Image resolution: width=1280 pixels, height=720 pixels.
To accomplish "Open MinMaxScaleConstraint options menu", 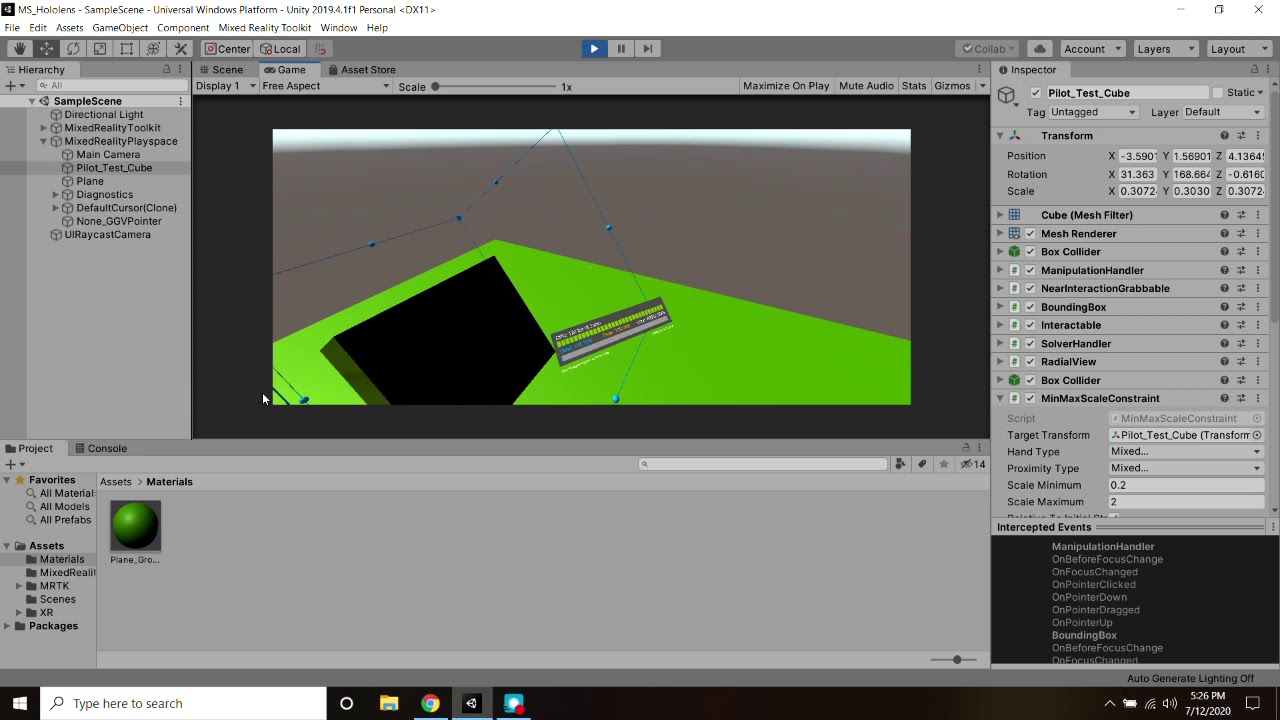I will [x=1258, y=399].
